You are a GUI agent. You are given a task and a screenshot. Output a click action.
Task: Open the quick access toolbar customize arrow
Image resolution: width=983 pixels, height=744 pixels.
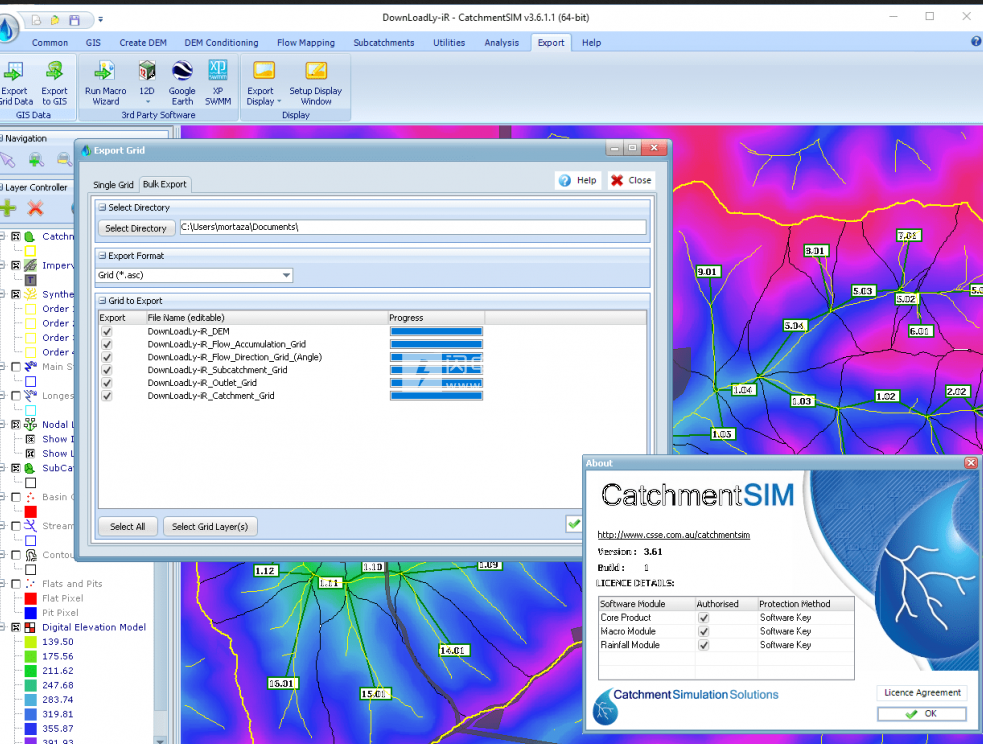click(100, 20)
